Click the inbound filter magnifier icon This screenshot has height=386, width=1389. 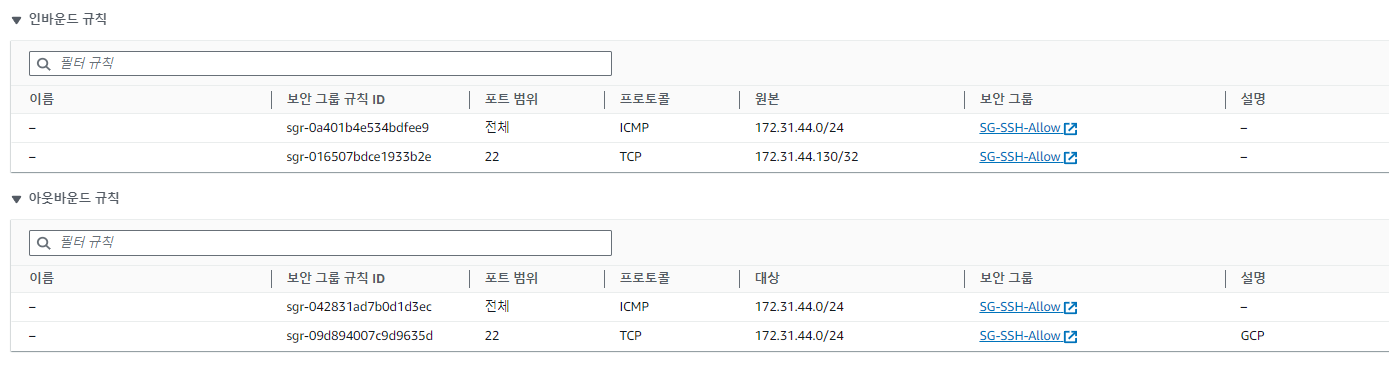click(44, 64)
